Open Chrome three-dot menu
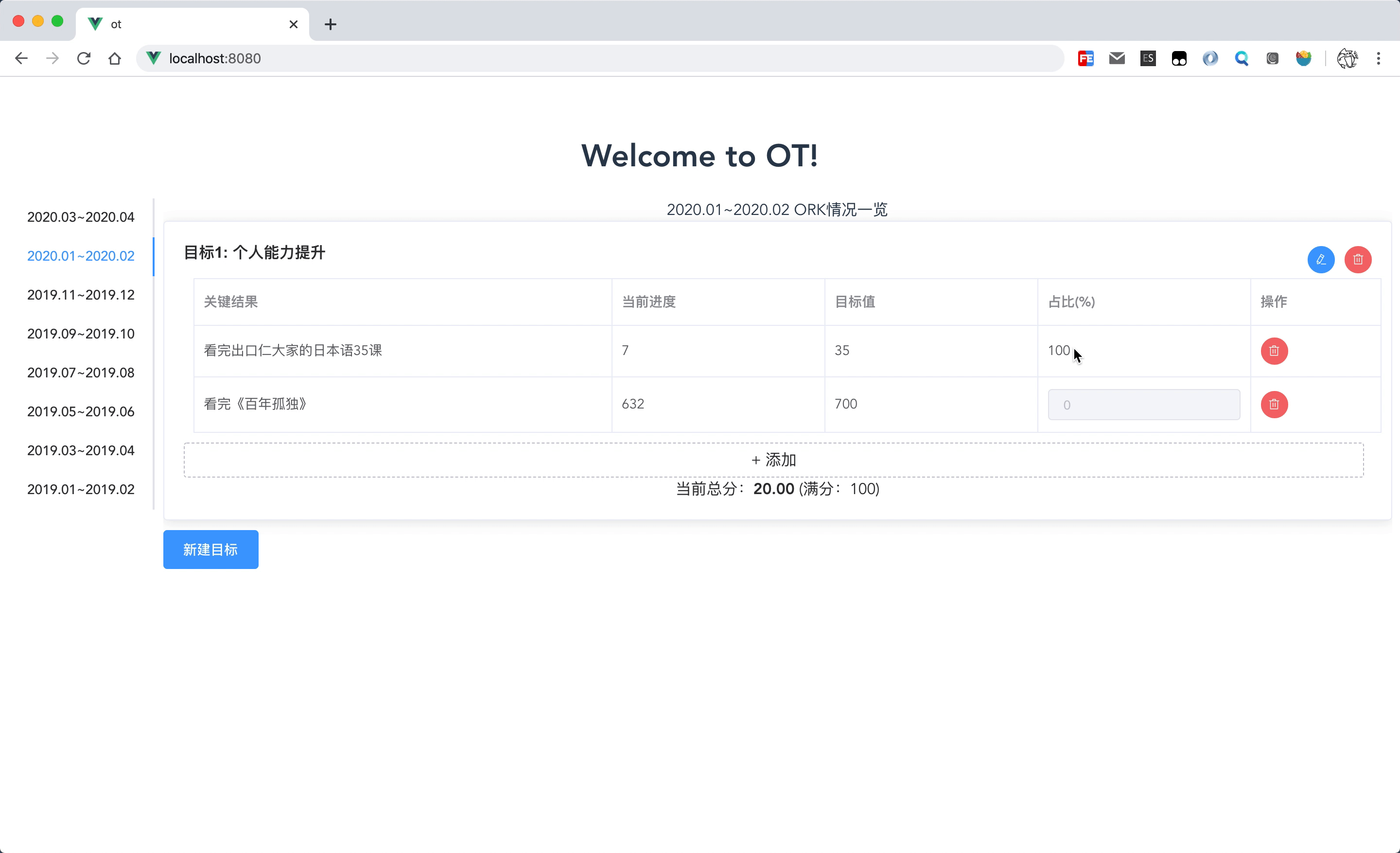 click(x=1378, y=58)
